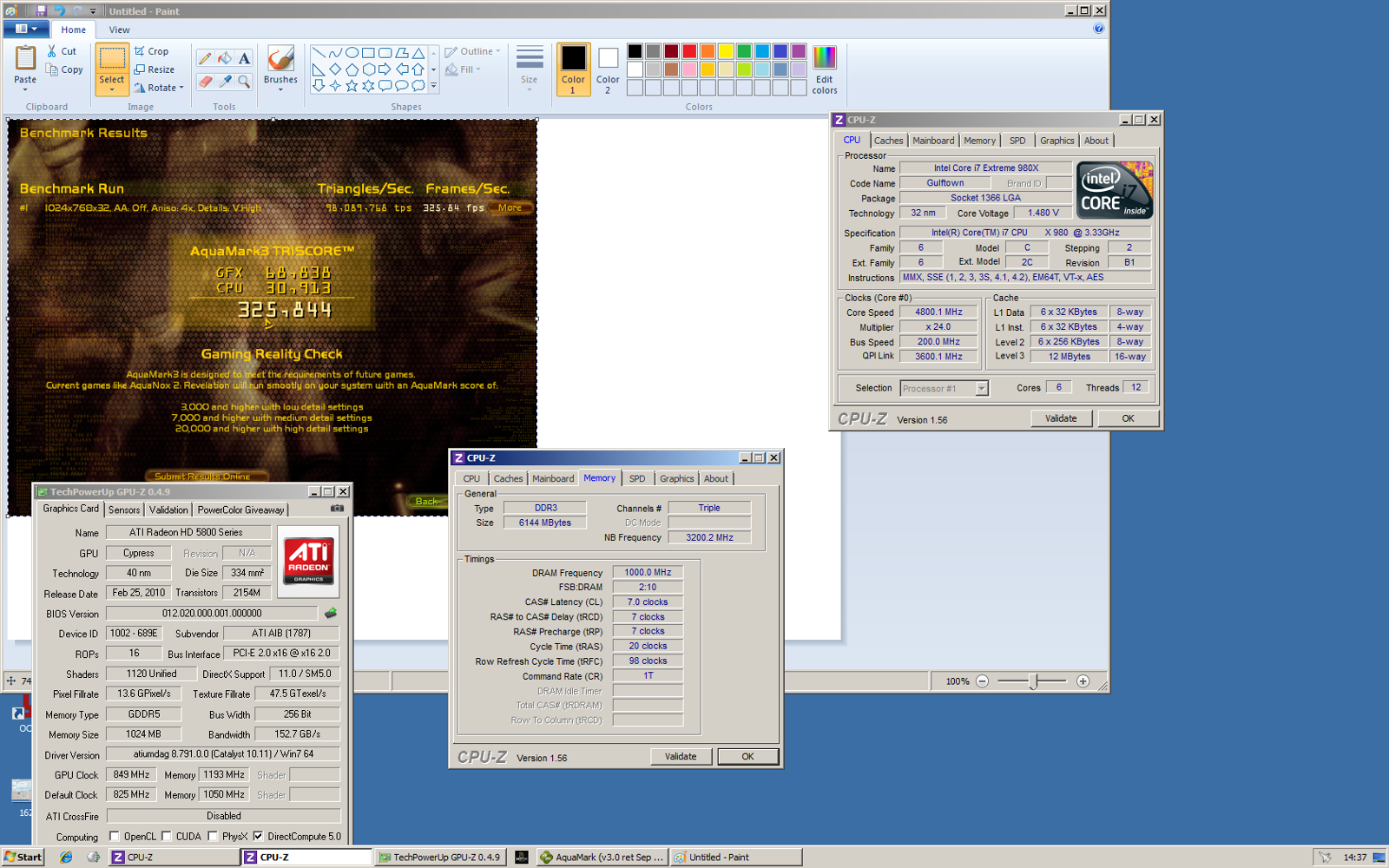Click the Back button in AquaMark

(427, 501)
